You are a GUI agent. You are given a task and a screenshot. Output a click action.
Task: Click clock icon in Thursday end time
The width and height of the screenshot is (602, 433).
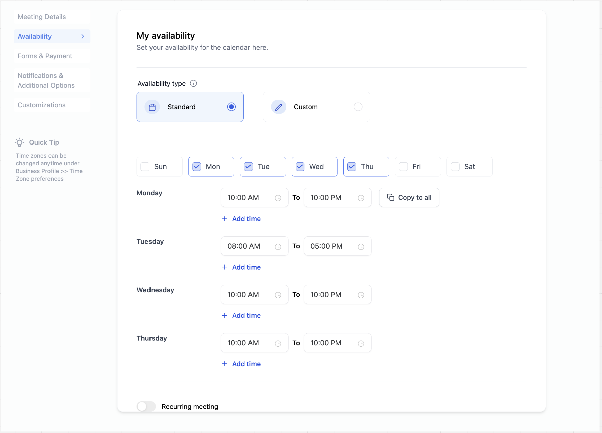coord(361,344)
